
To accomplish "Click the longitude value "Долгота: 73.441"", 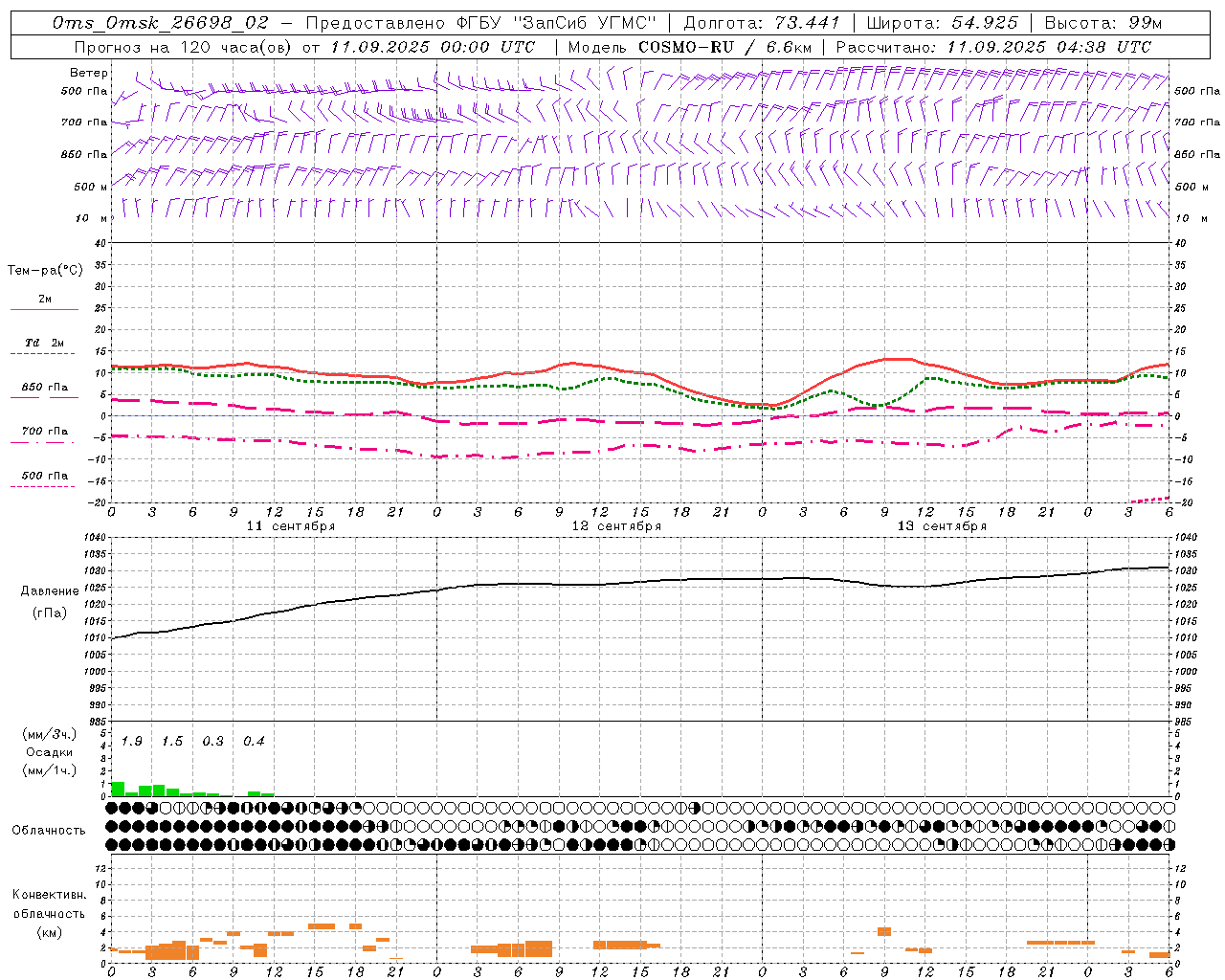I will pyautogui.click(x=762, y=22).
